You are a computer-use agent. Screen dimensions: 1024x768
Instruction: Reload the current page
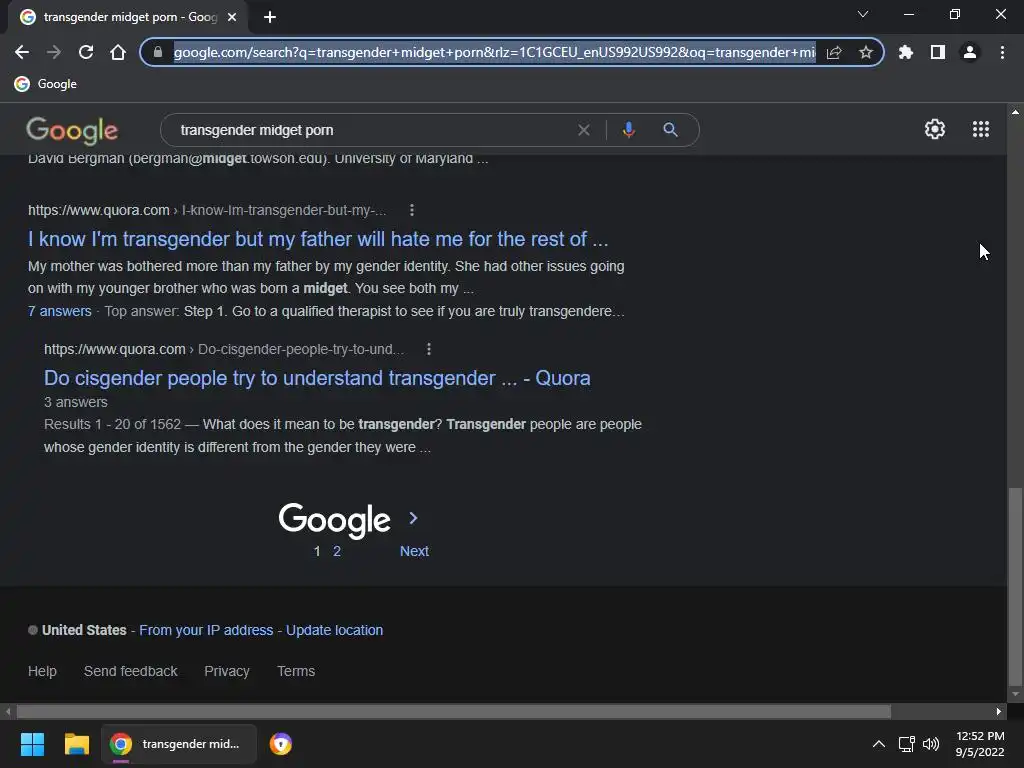click(x=86, y=52)
